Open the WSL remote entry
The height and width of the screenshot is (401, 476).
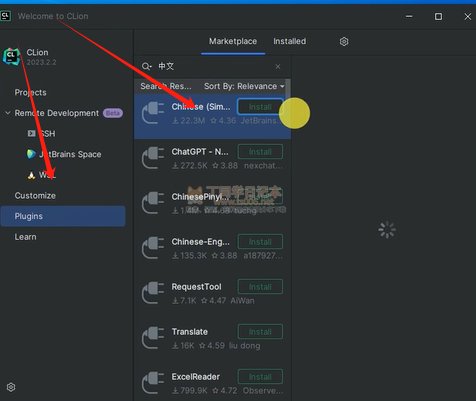tap(41, 175)
